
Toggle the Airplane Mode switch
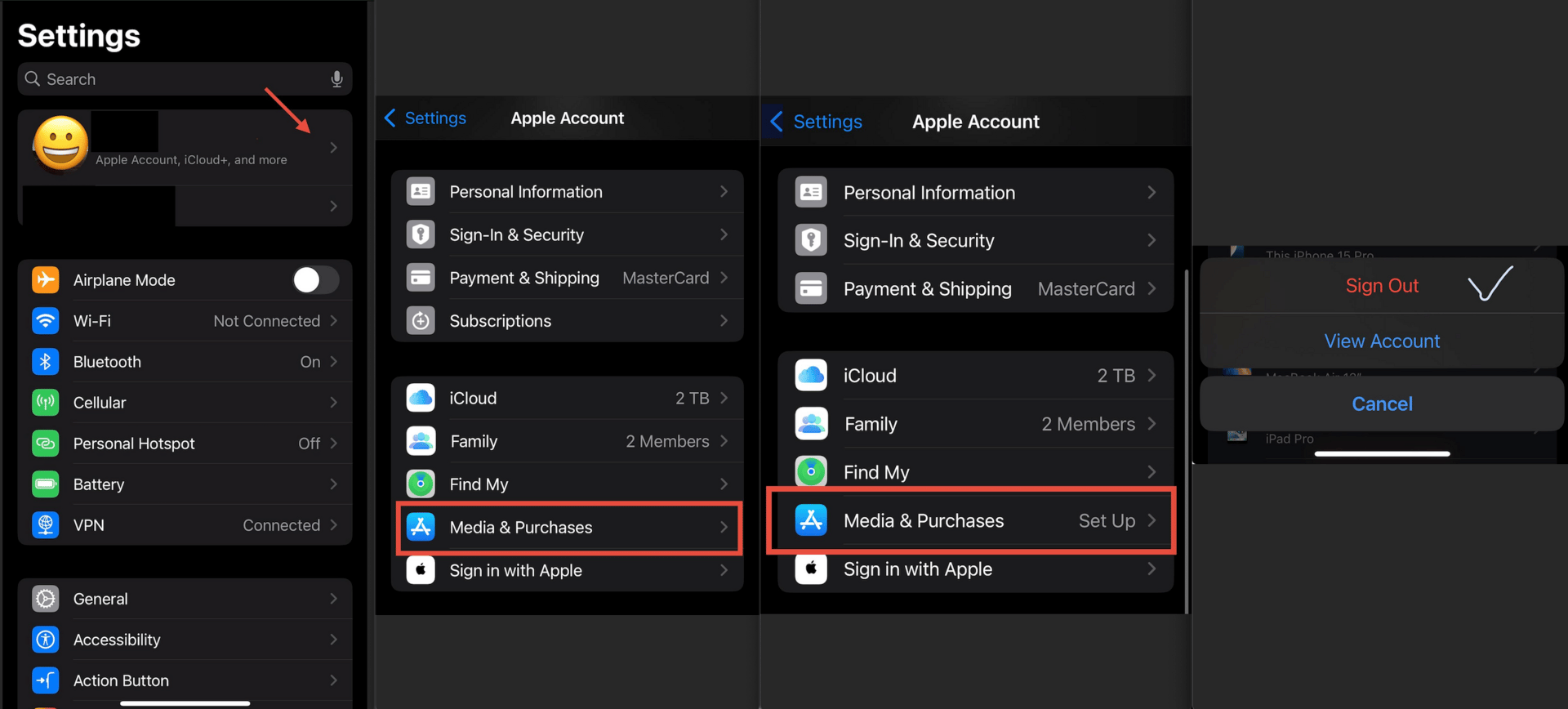point(316,280)
